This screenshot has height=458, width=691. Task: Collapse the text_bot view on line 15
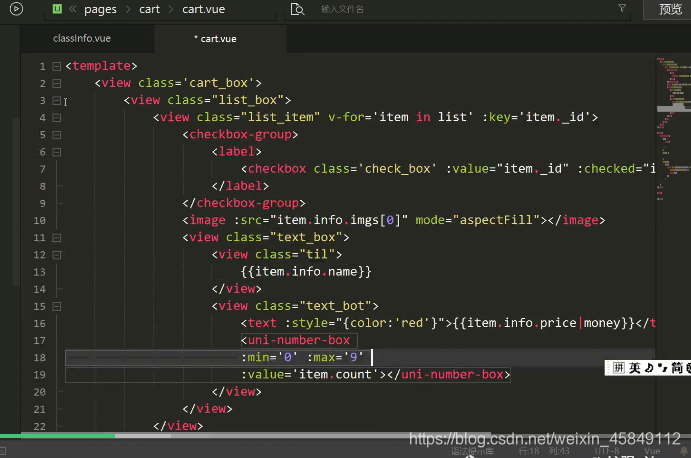tap(56, 306)
